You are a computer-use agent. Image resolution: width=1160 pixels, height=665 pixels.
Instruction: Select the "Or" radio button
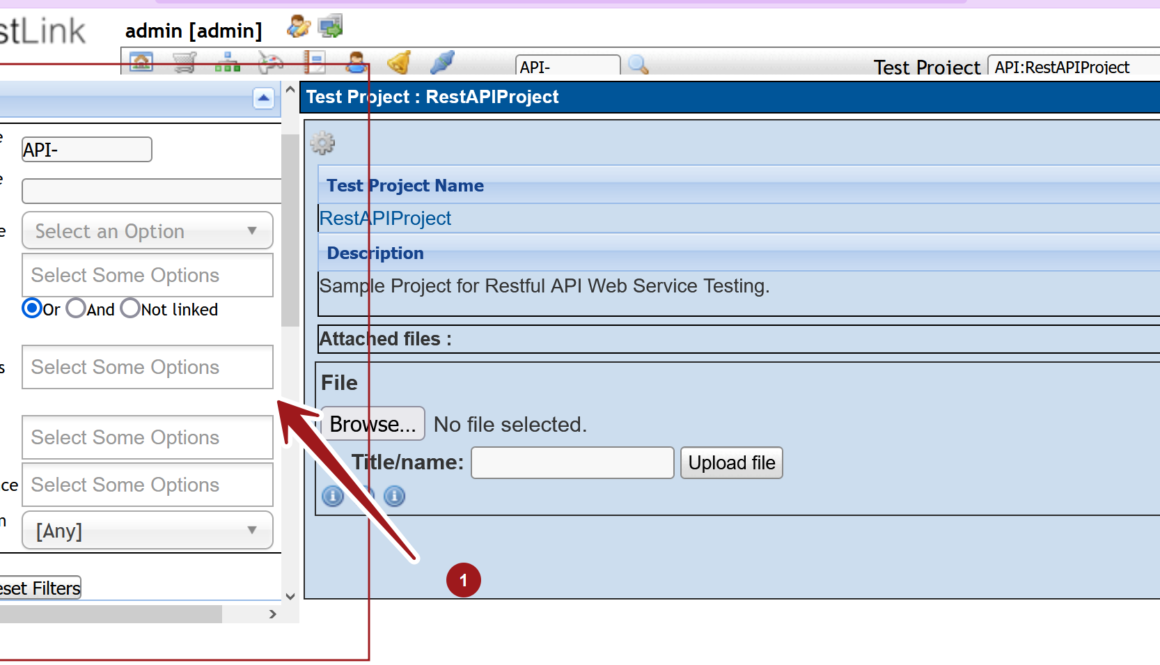(32, 309)
